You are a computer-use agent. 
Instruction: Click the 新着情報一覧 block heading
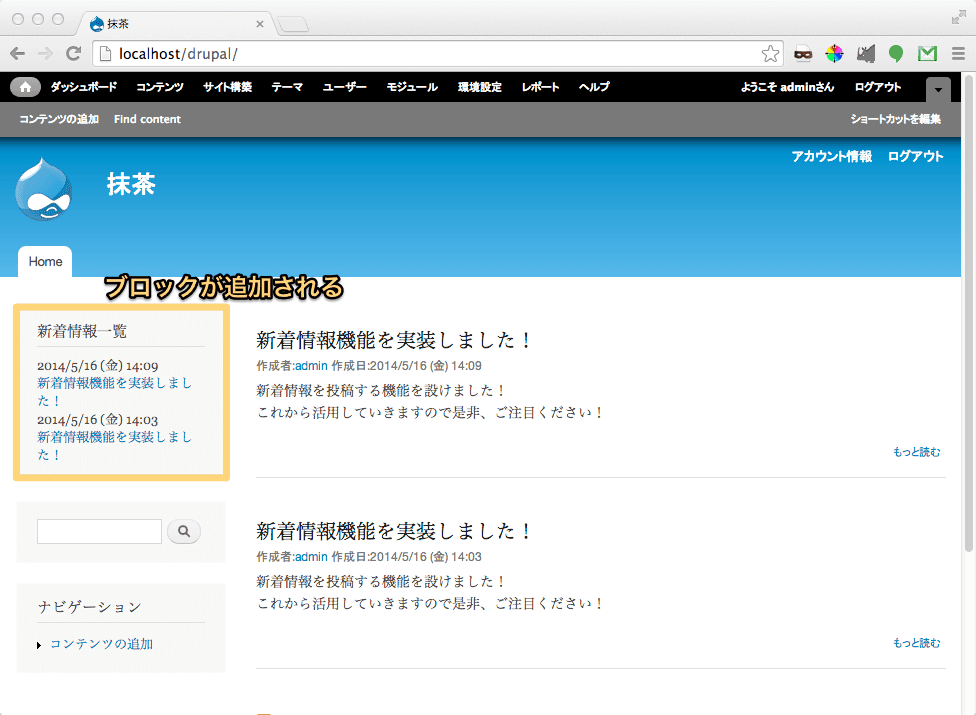[82, 331]
